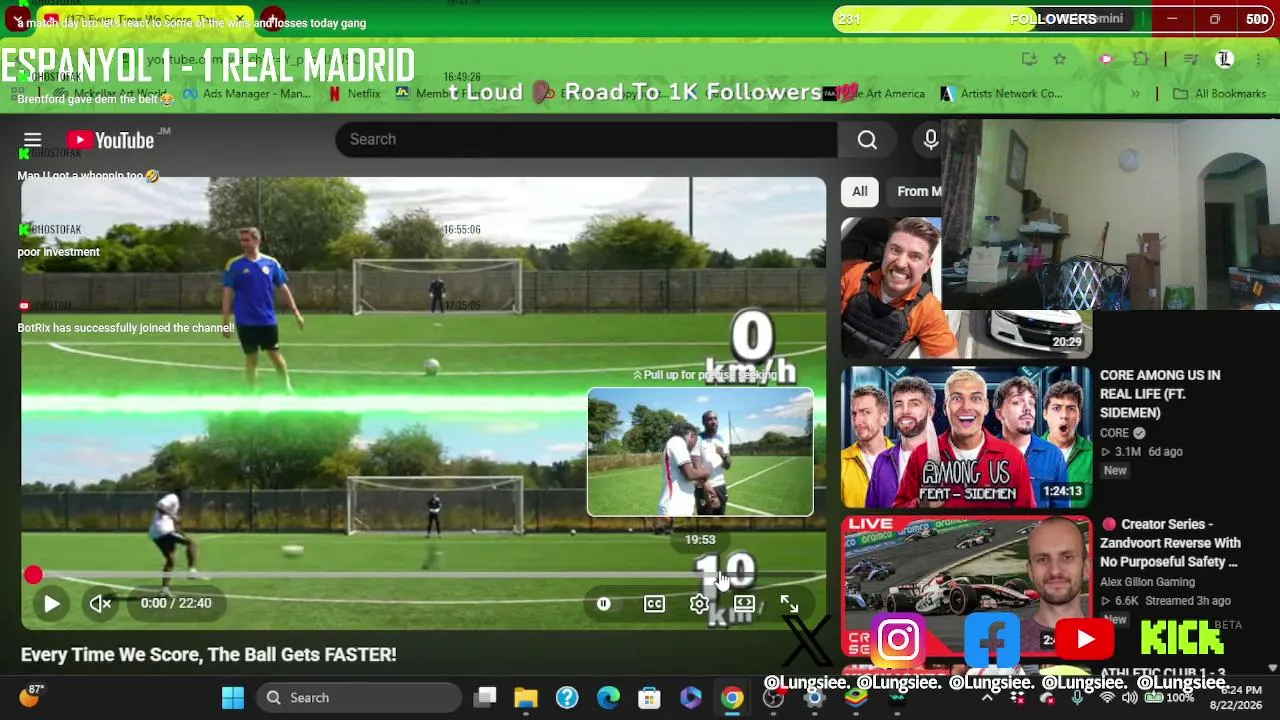The image size is (1280, 720).
Task: Open the Netflix bookmark
Action: point(354,94)
